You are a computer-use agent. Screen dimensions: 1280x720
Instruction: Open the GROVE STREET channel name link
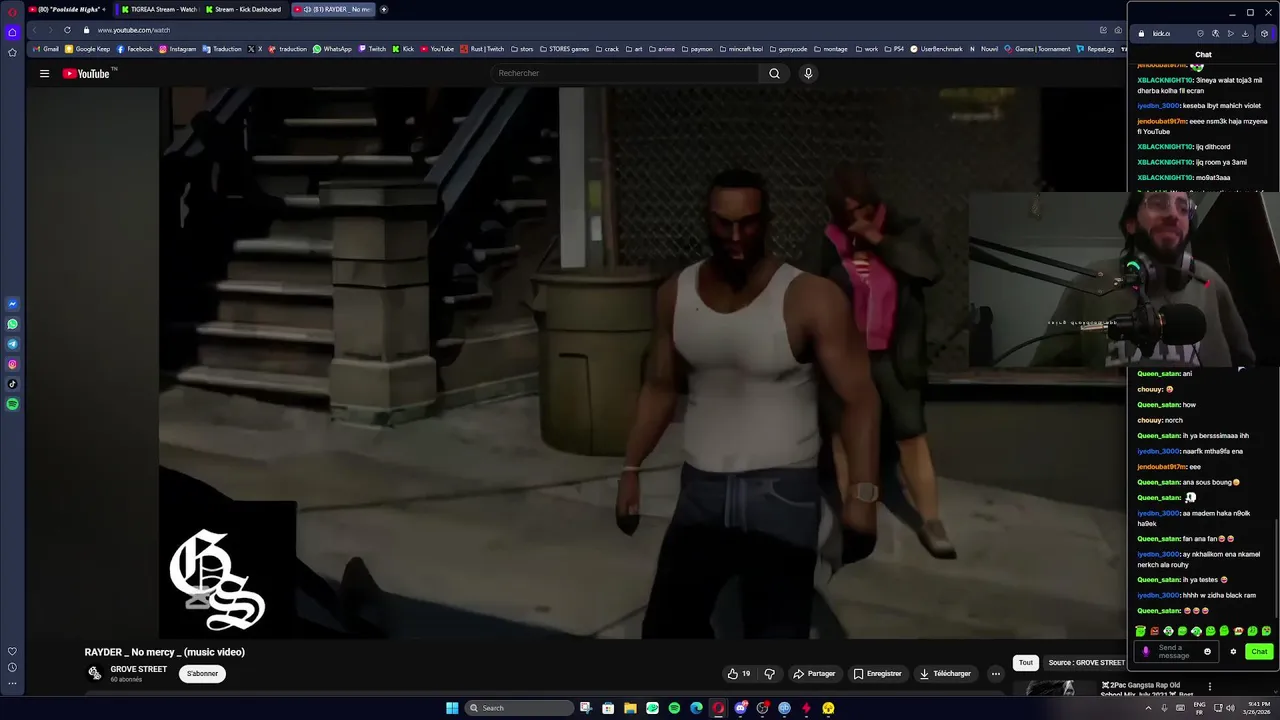click(138, 669)
